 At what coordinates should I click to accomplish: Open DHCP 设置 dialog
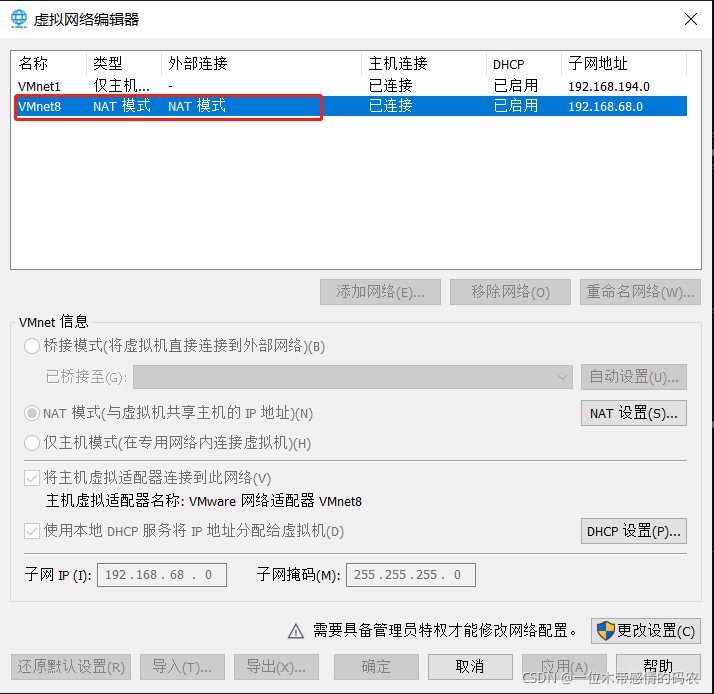click(633, 531)
